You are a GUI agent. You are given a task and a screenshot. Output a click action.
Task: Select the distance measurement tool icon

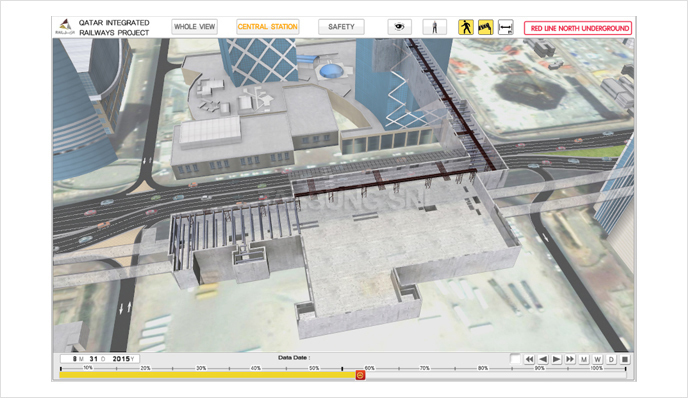506,27
